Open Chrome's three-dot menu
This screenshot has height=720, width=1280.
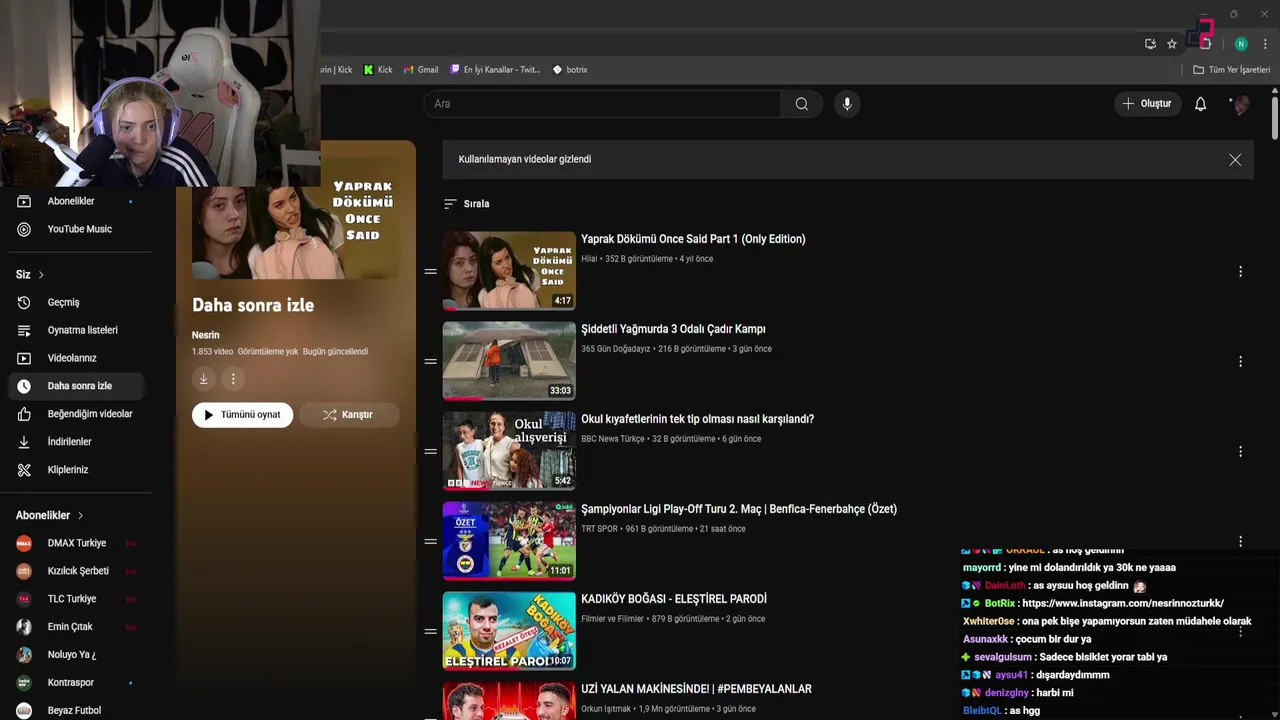(x=1265, y=44)
